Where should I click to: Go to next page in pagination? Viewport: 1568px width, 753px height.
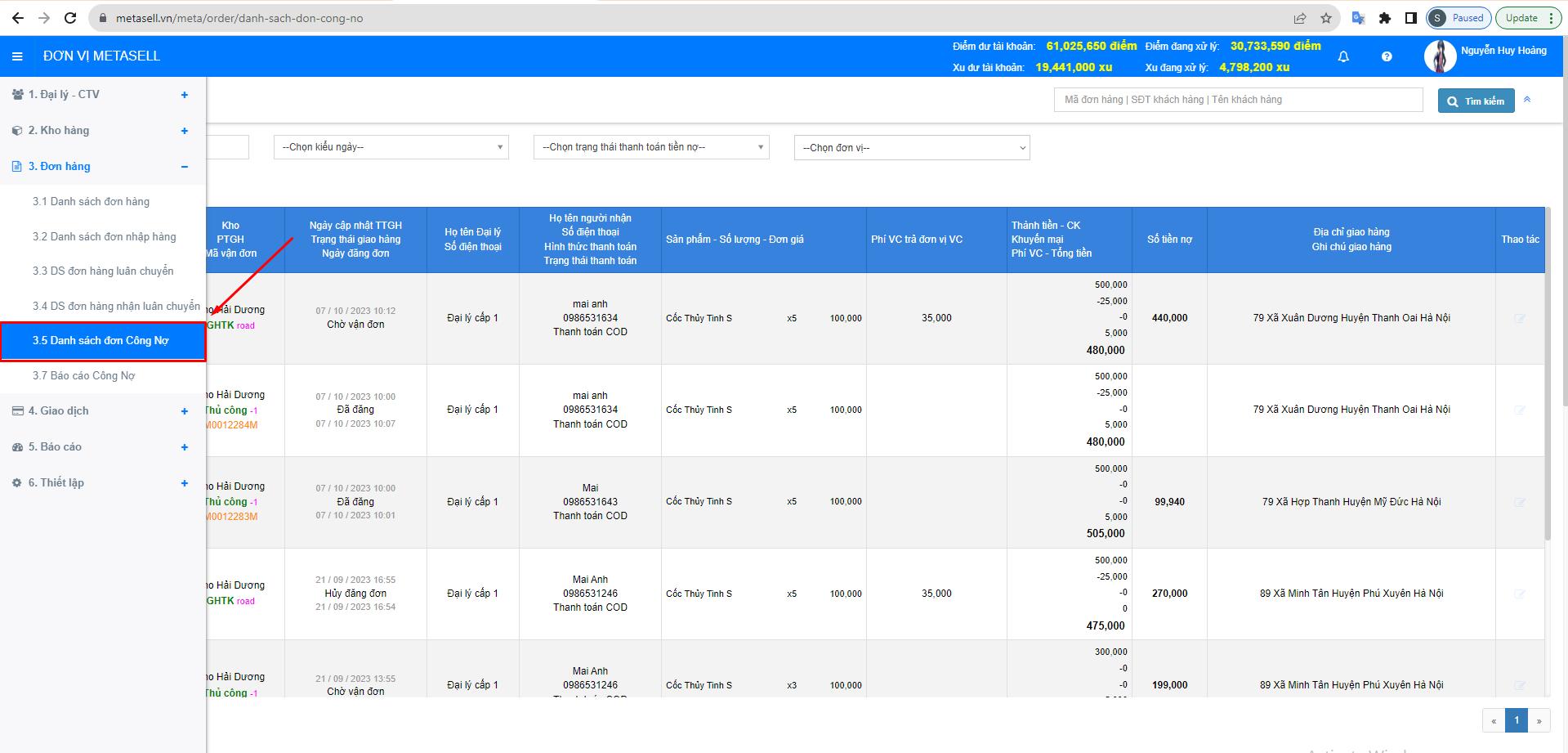(1539, 720)
